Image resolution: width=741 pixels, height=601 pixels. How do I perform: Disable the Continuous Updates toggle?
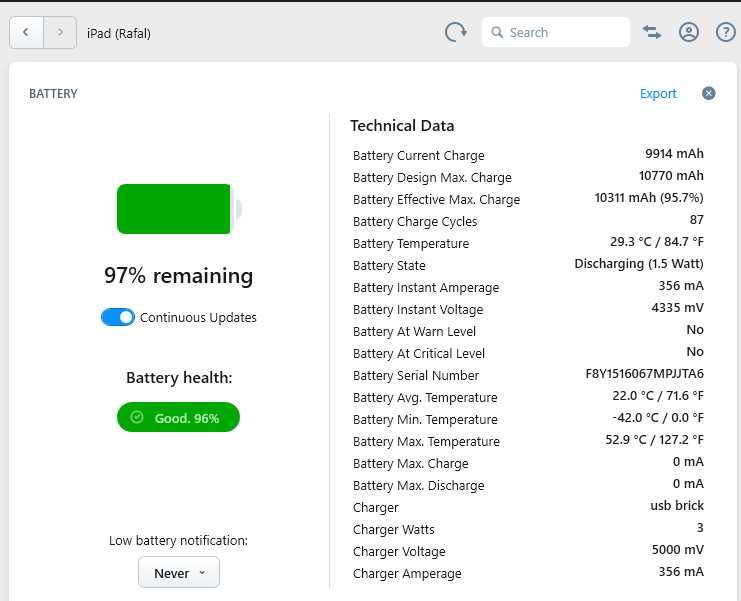pyautogui.click(x=118, y=317)
